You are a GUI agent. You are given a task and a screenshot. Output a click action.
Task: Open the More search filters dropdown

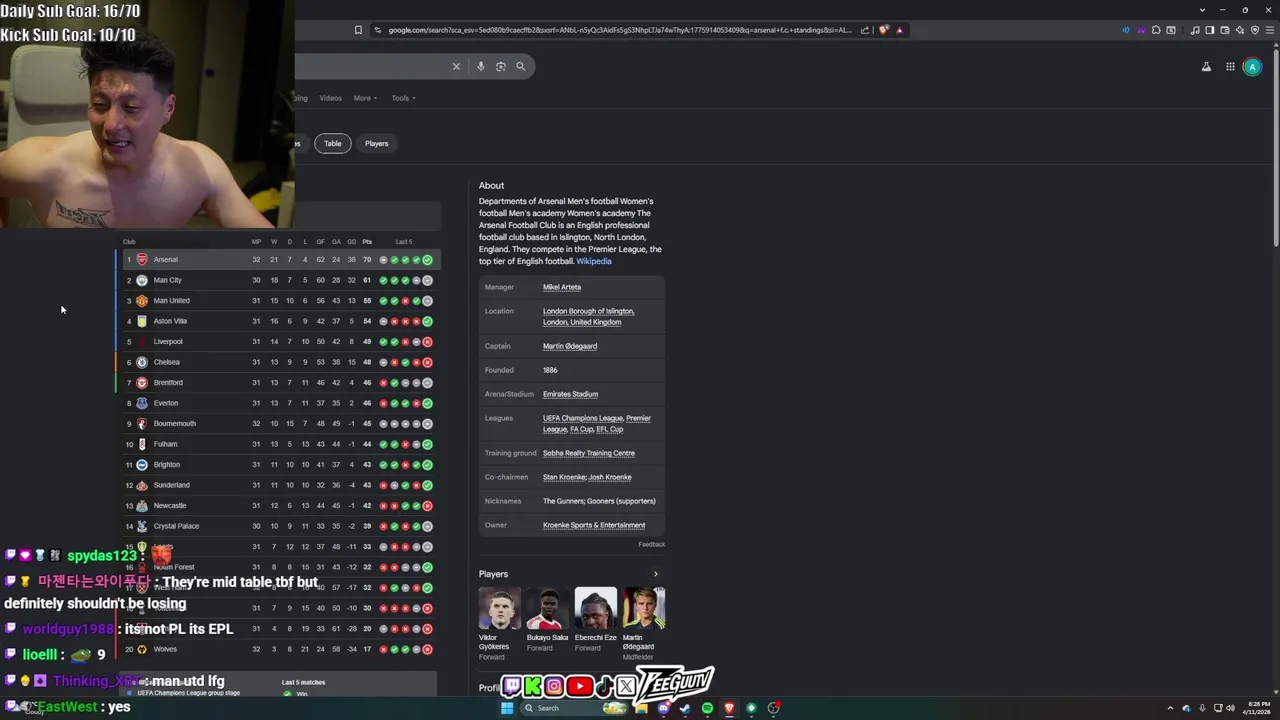coord(365,98)
